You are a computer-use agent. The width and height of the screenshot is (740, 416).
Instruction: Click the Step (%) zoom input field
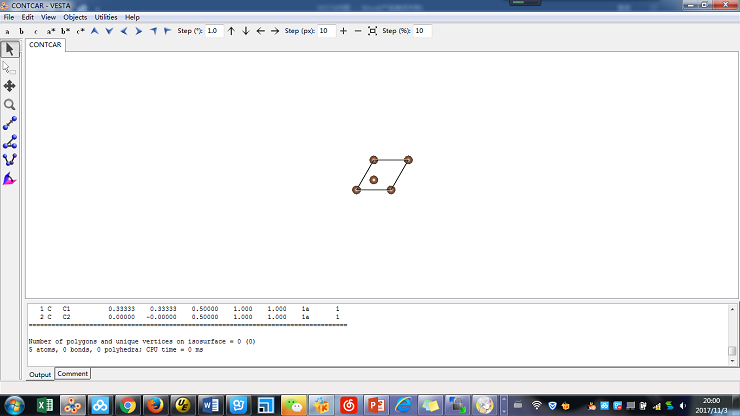tap(423, 31)
